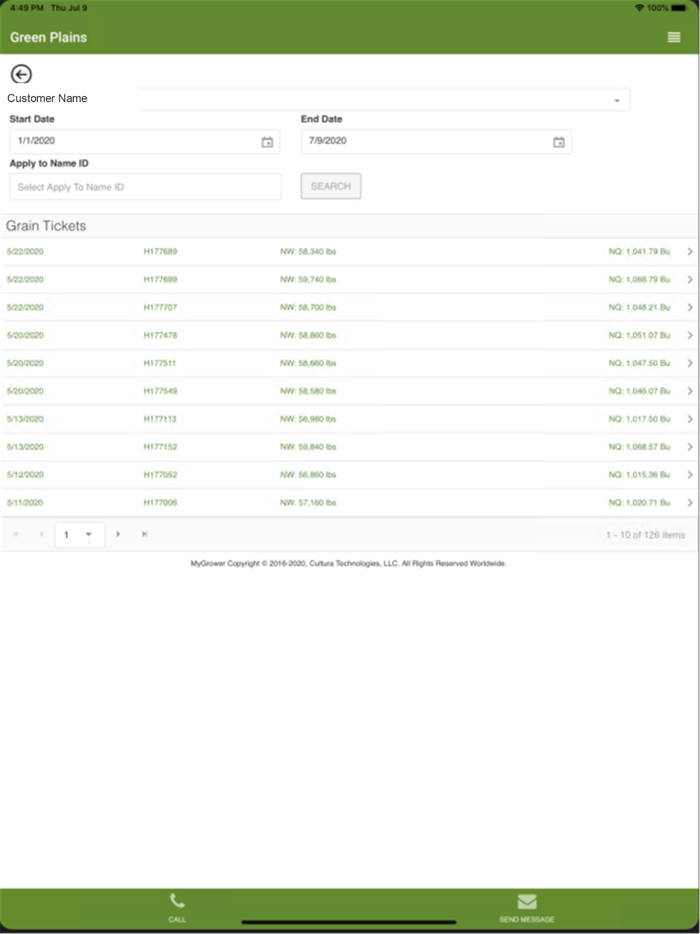
Task: Click net quantity NQ: 1,020.71 Bu
Action: coord(639,503)
